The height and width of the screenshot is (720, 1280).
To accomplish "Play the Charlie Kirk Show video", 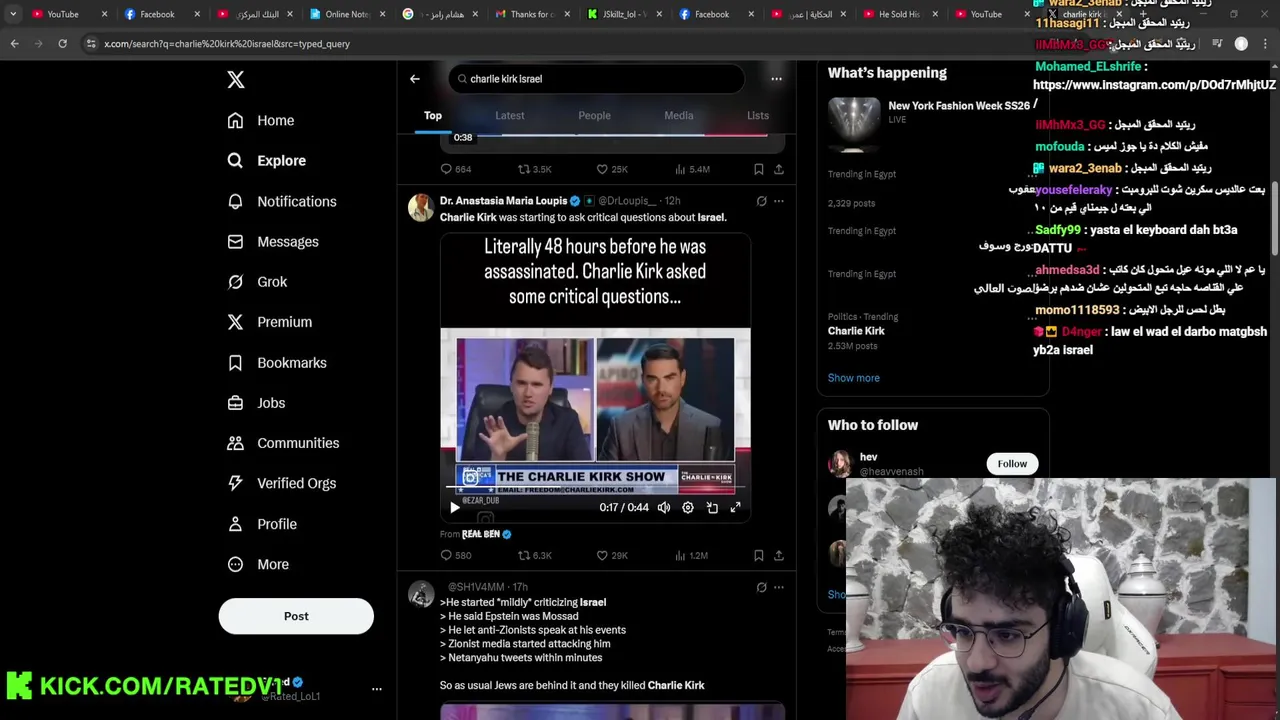I will 454,508.
